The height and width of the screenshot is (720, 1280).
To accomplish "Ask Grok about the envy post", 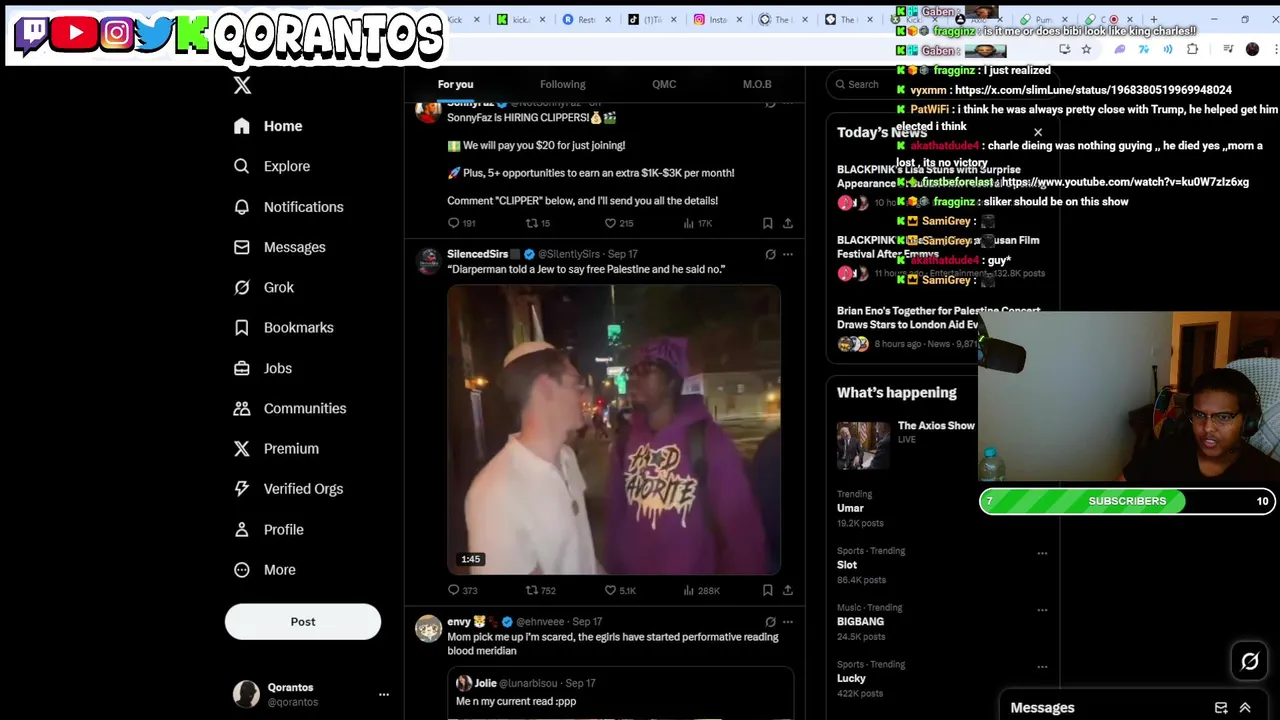I will [770, 622].
